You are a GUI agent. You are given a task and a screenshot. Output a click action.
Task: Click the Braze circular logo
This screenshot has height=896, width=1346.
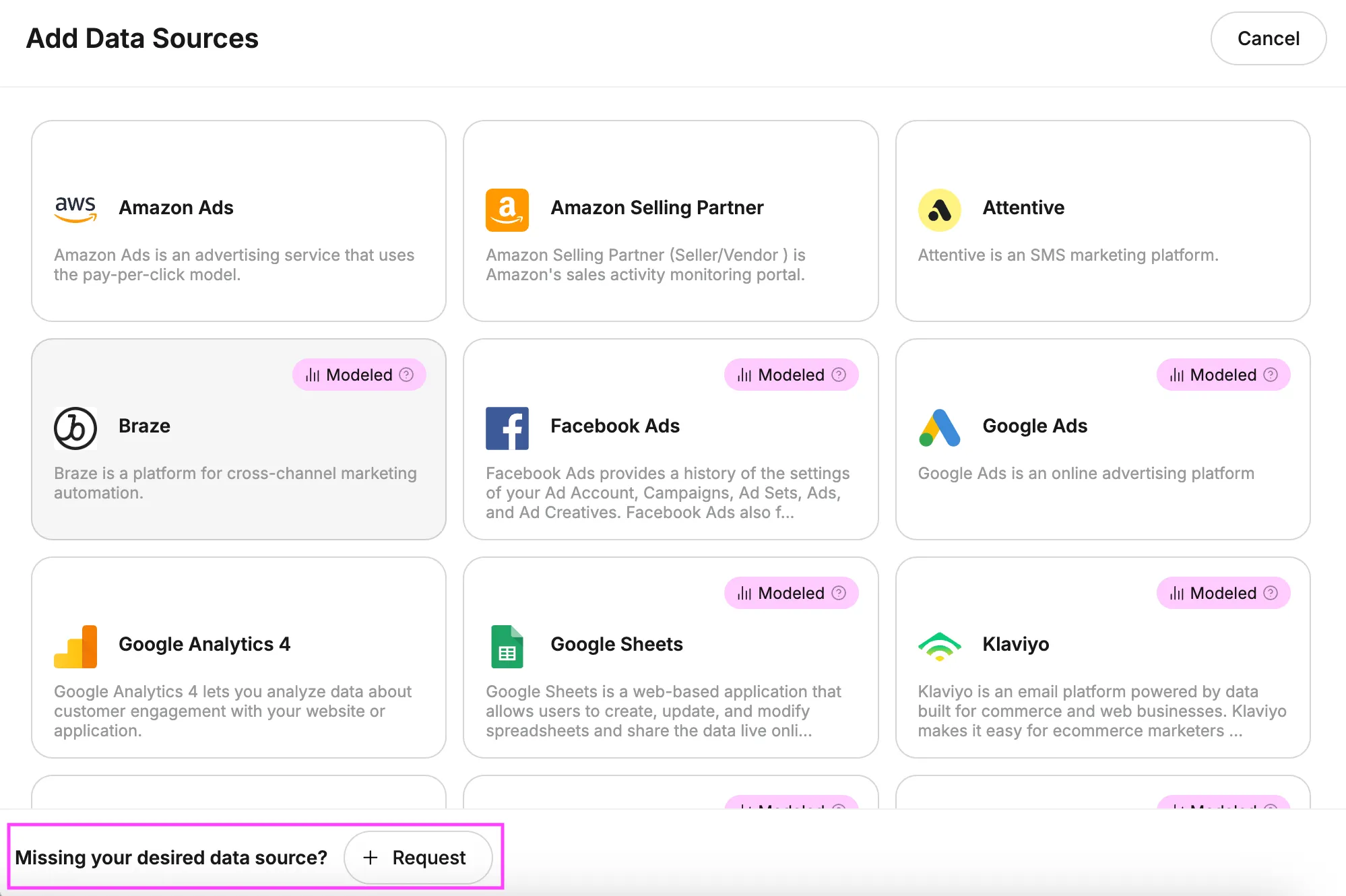[x=75, y=428]
